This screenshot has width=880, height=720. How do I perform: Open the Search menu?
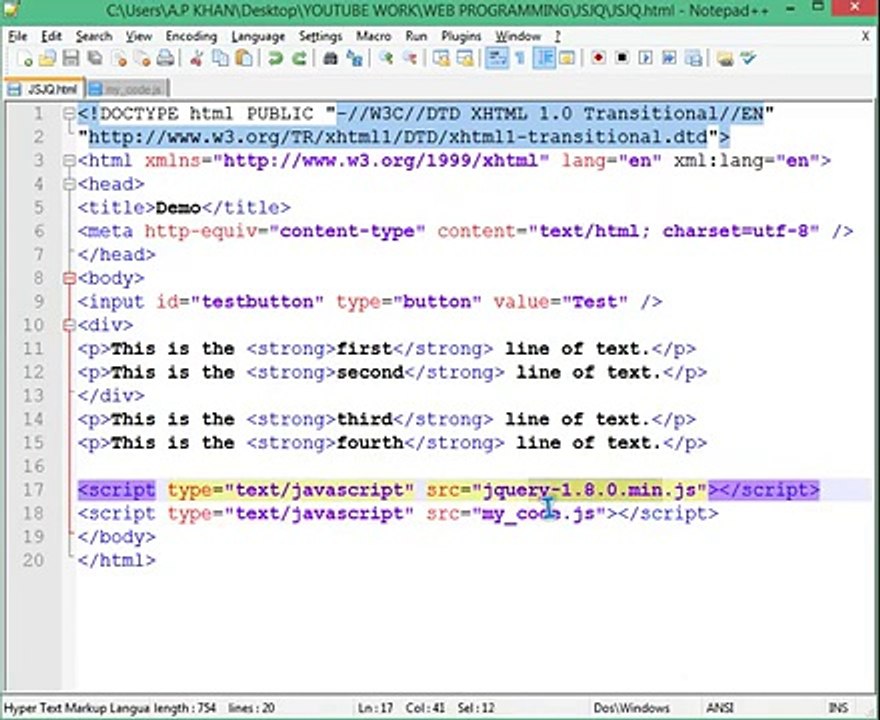(94, 36)
